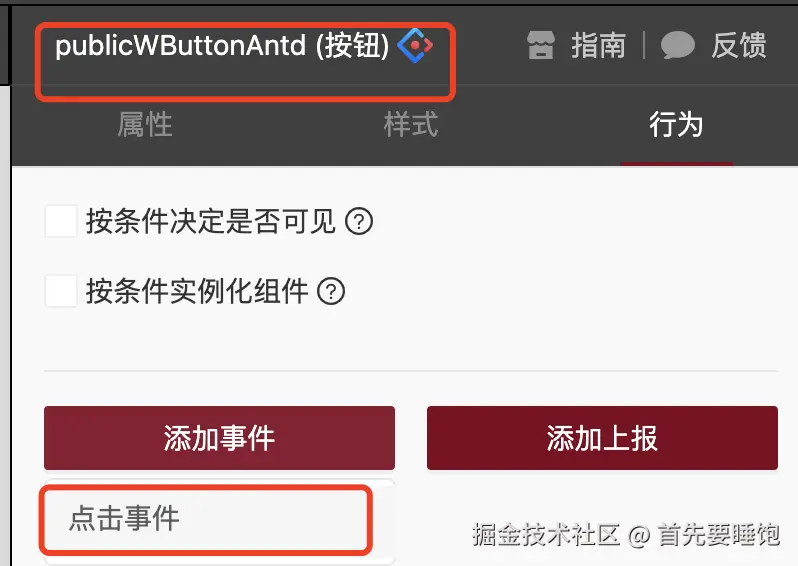Tick the 按条件实例化组件 checkbox
Viewport: 798px width, 566px height.
61,292
